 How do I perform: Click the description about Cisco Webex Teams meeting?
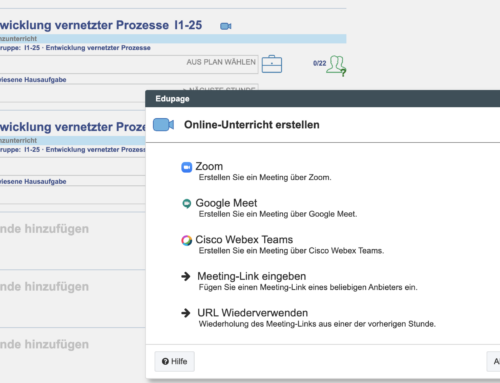pos(291,251)
